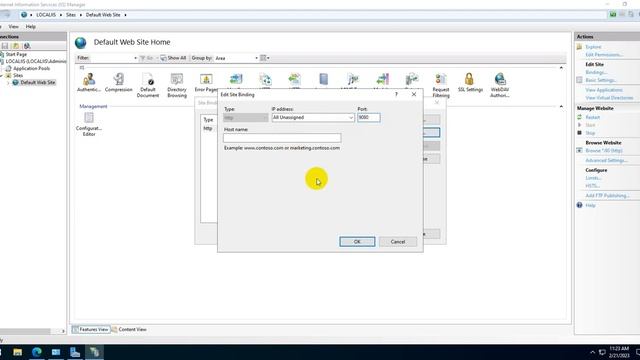Viewport: 640px width, 360px height.
Task: Click the Sites folder icon in Connections tree
Action: (8, 76)
